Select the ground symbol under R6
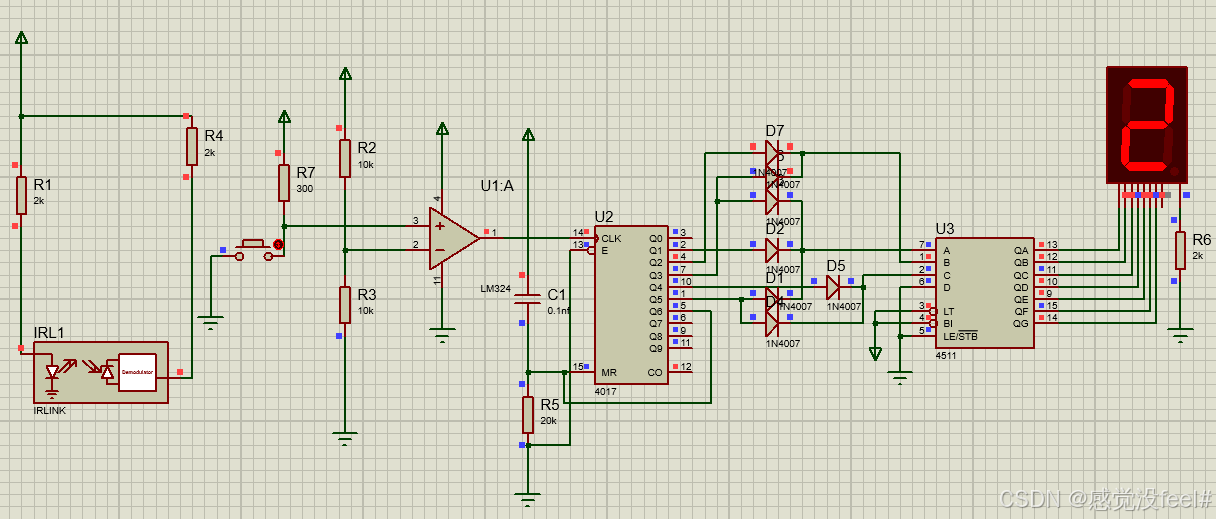 [1181, 335]
